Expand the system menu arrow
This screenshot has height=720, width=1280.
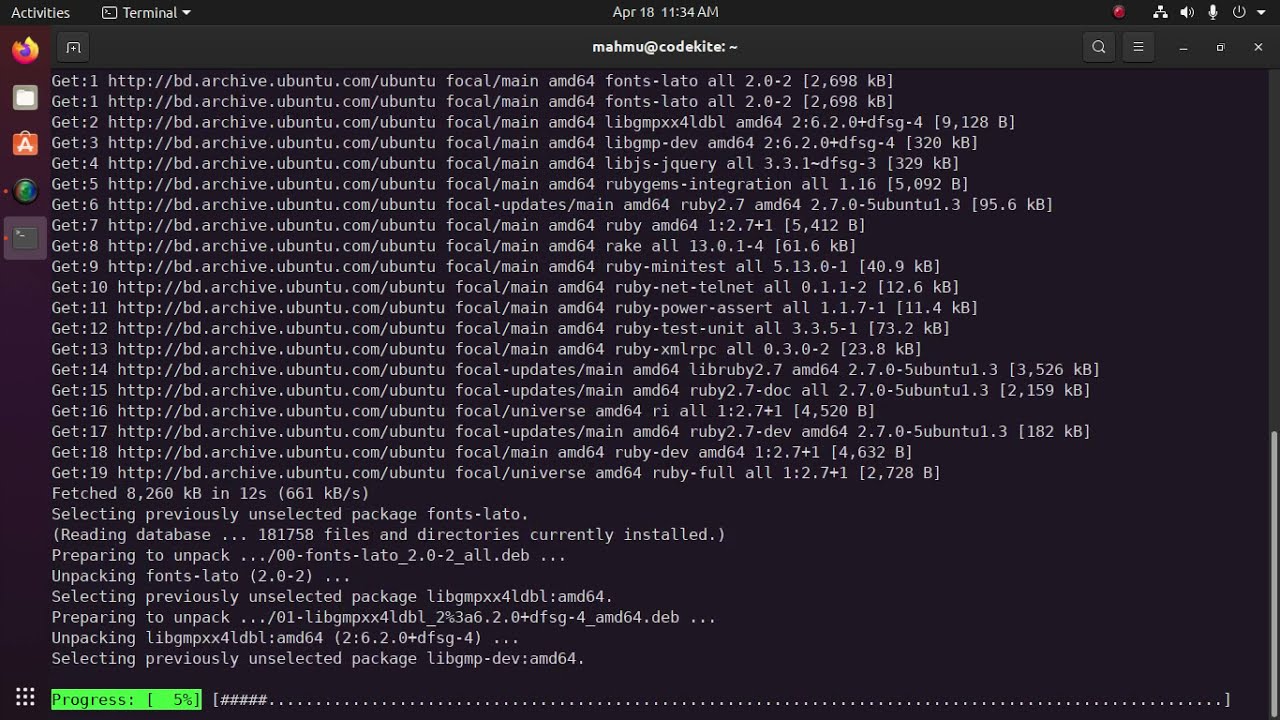pyautogui.click(x=1261, y=13)
